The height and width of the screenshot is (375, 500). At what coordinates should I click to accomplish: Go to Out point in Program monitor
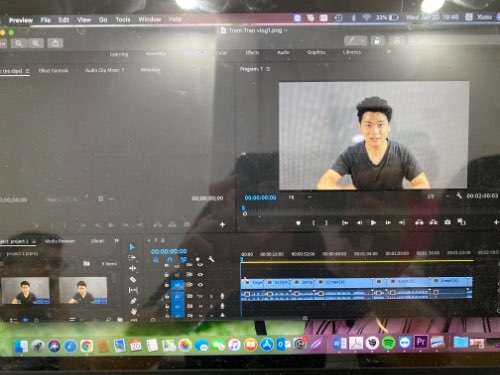click(x=402, y=223)
